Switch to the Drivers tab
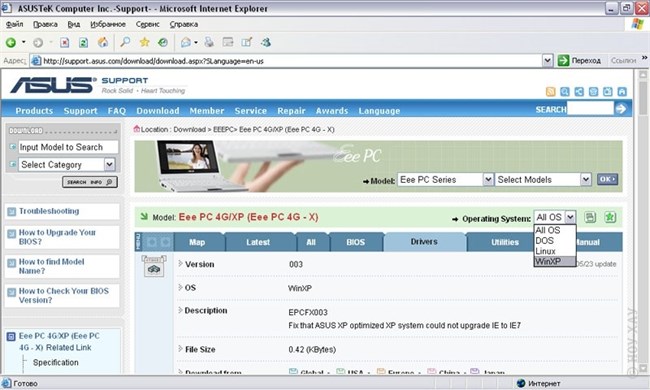The image size is (650, 390). coord(424,242)
